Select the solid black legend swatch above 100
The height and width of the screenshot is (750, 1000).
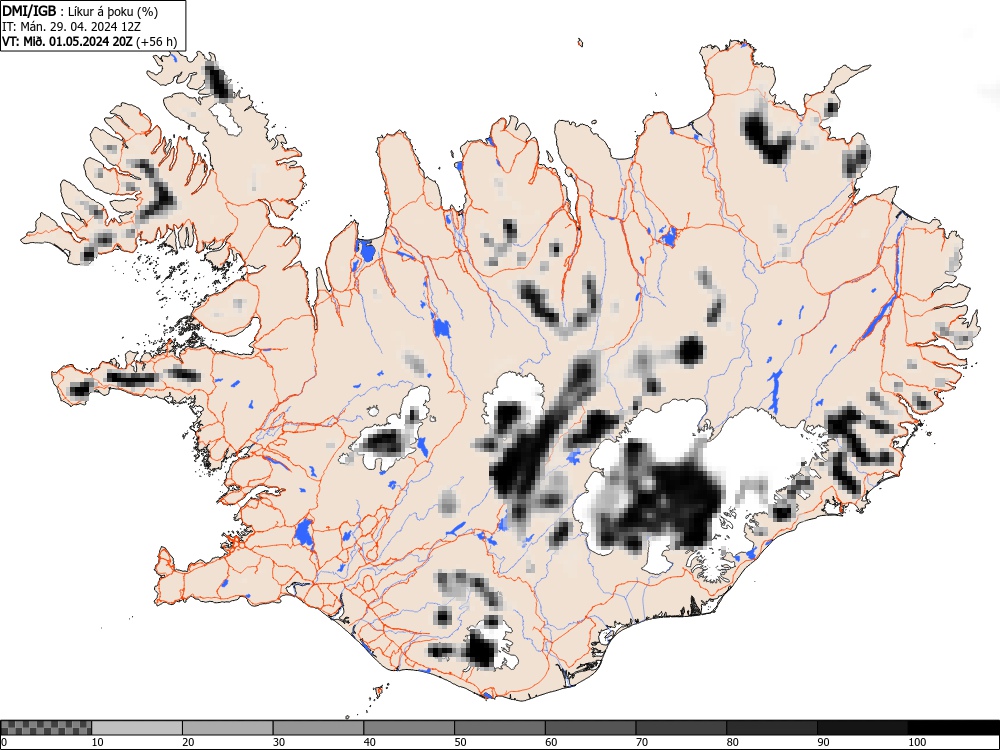point(953,728)
